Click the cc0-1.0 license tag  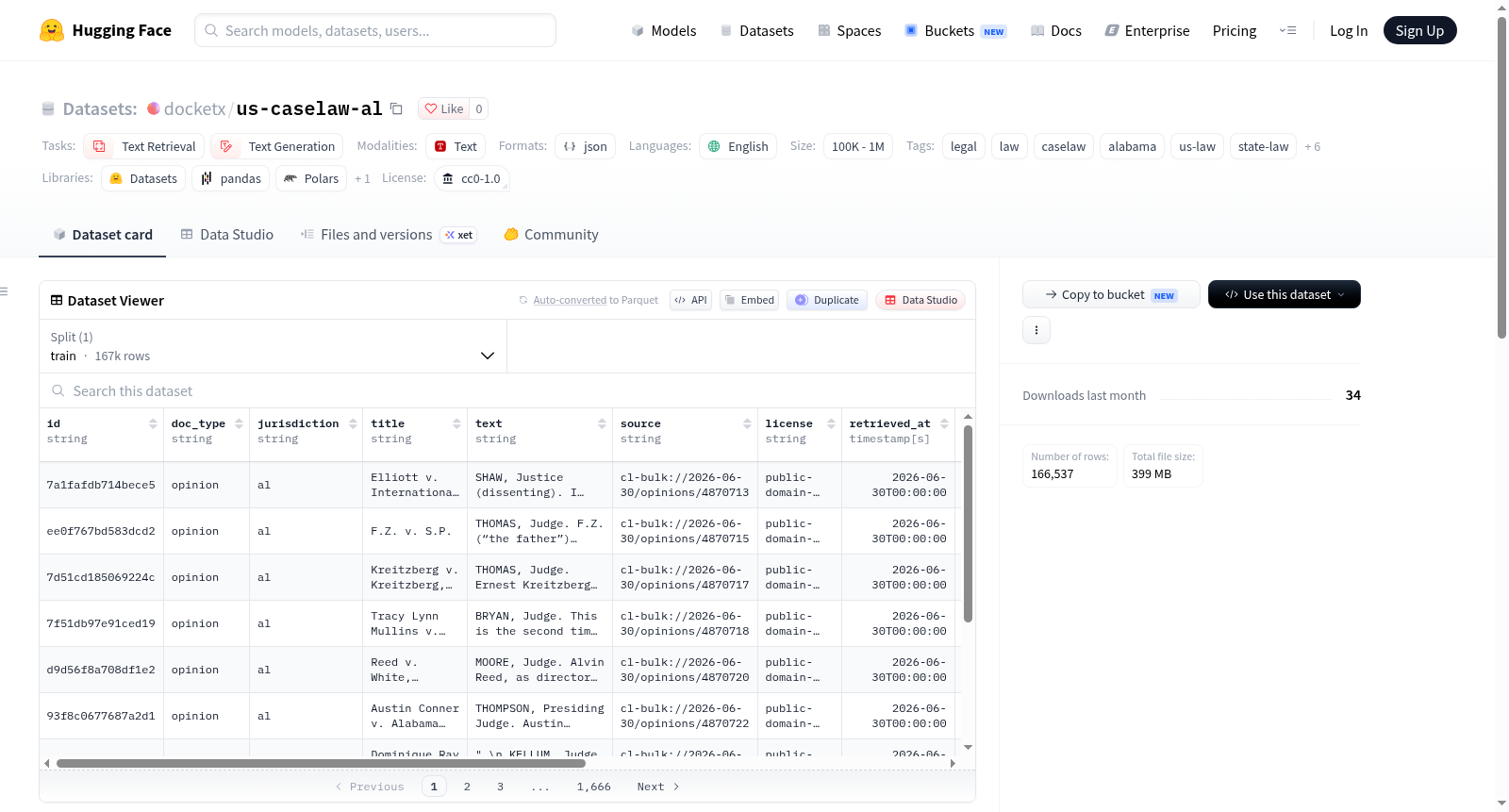click(x=472, y=178)
